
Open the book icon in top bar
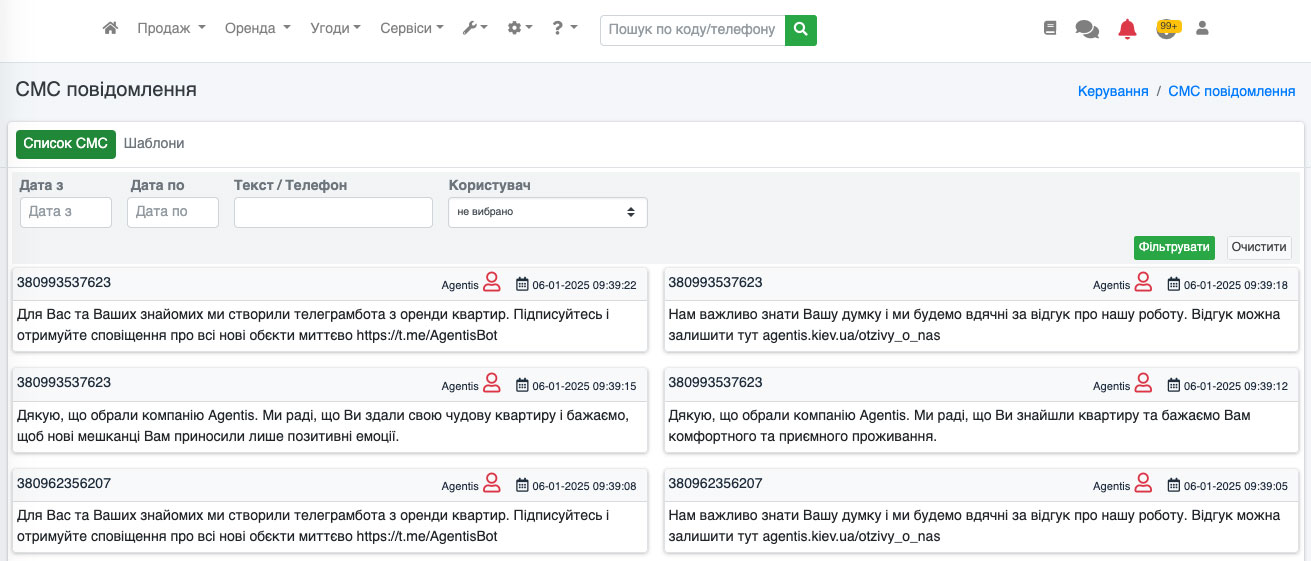click(x=1050, y=29)
